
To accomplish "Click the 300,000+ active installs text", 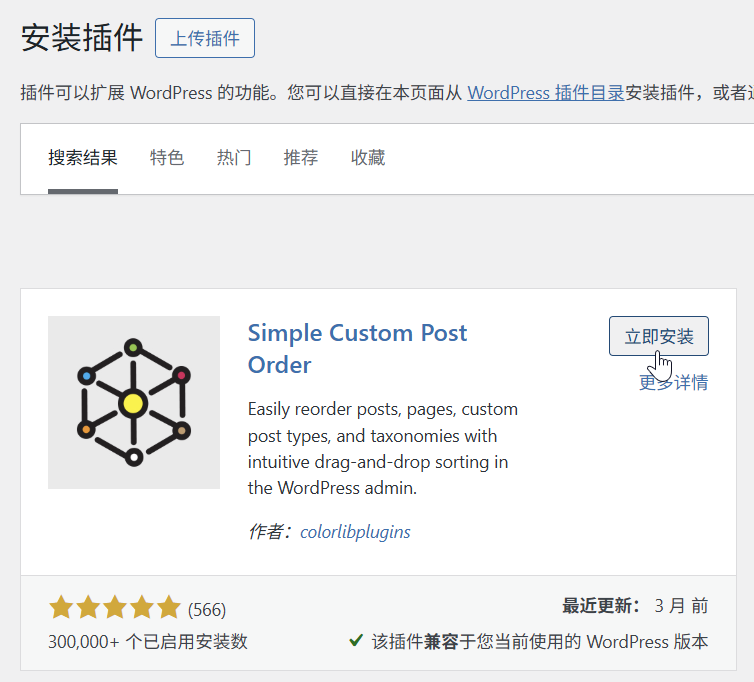I will click(x=148, y=642).
